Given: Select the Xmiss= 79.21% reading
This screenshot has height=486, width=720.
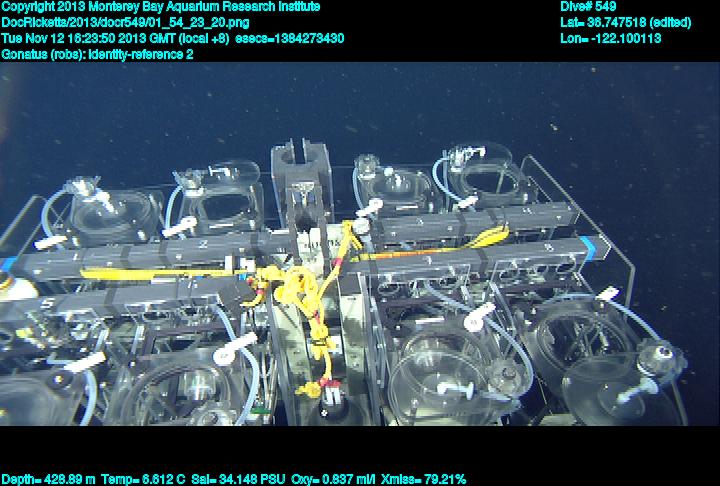Looking at the screenshot, I should tap(423, 480).
